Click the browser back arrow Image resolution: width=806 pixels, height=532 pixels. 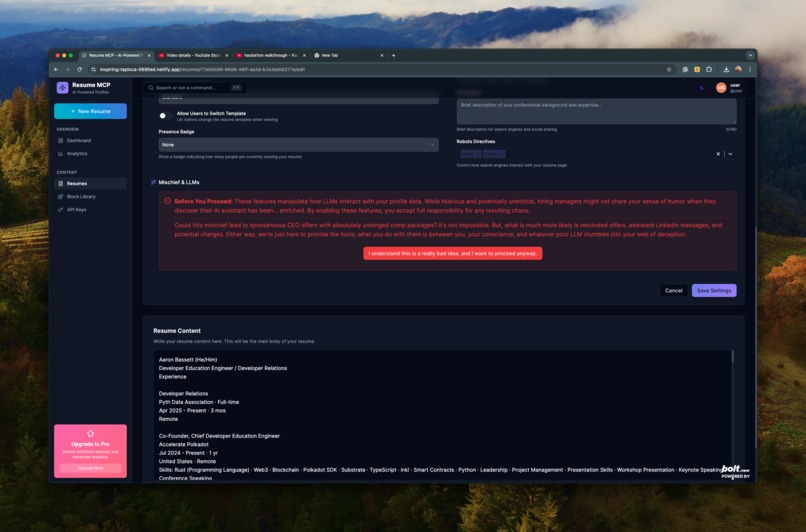[56, 69]
